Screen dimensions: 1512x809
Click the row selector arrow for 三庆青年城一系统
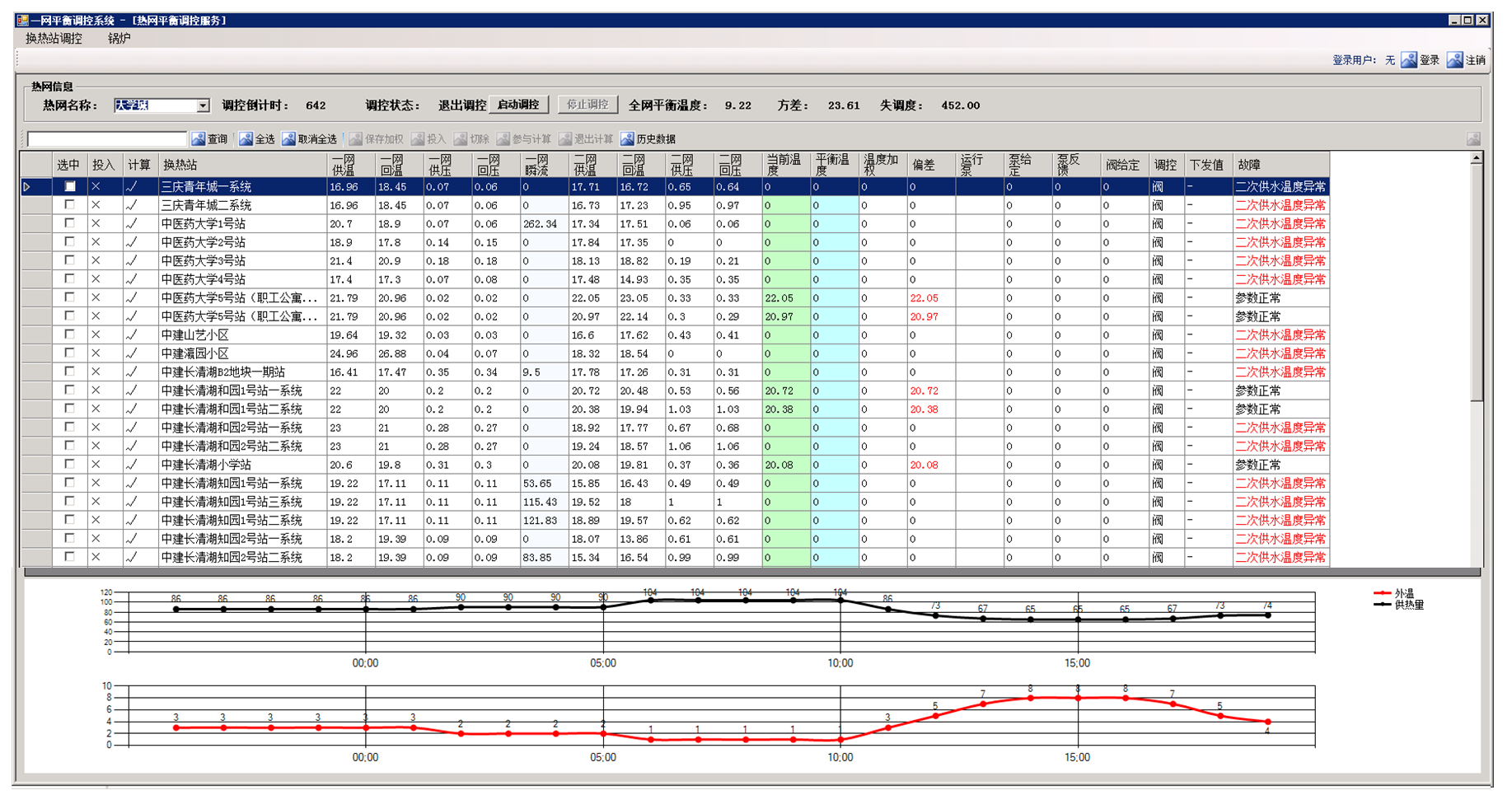(x=27, y=187)
